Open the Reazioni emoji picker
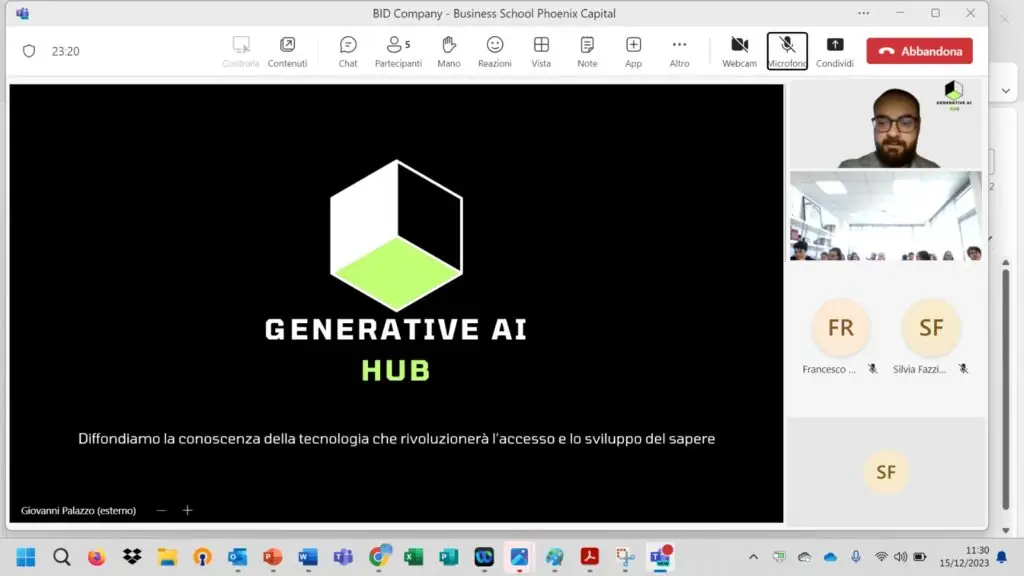The height and width of the screenshot is (576, 1024). [x=494, y=51]
